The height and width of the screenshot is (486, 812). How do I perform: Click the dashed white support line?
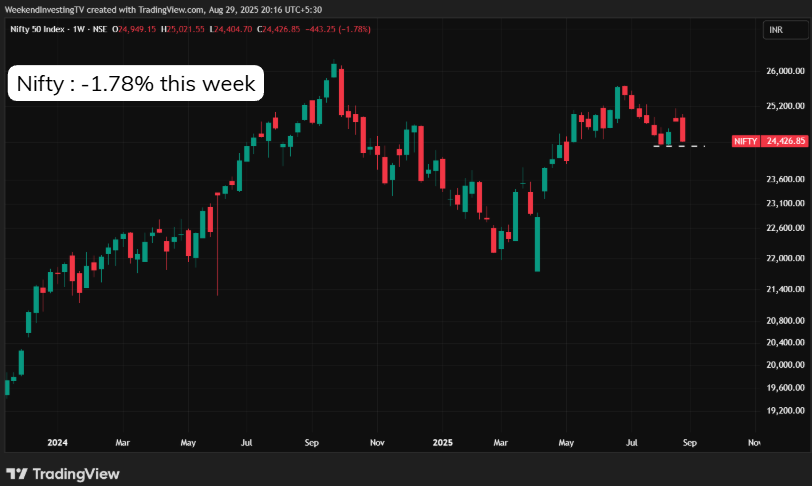679,146
